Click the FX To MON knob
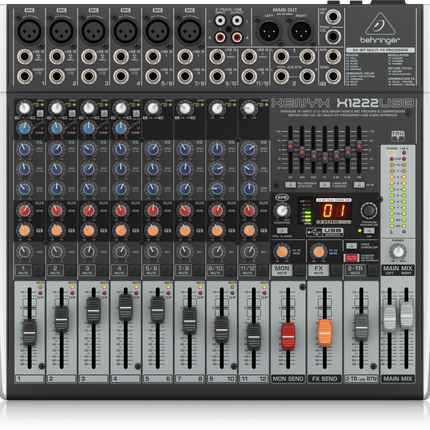This screenshot has height=430, width=430. 282,252
